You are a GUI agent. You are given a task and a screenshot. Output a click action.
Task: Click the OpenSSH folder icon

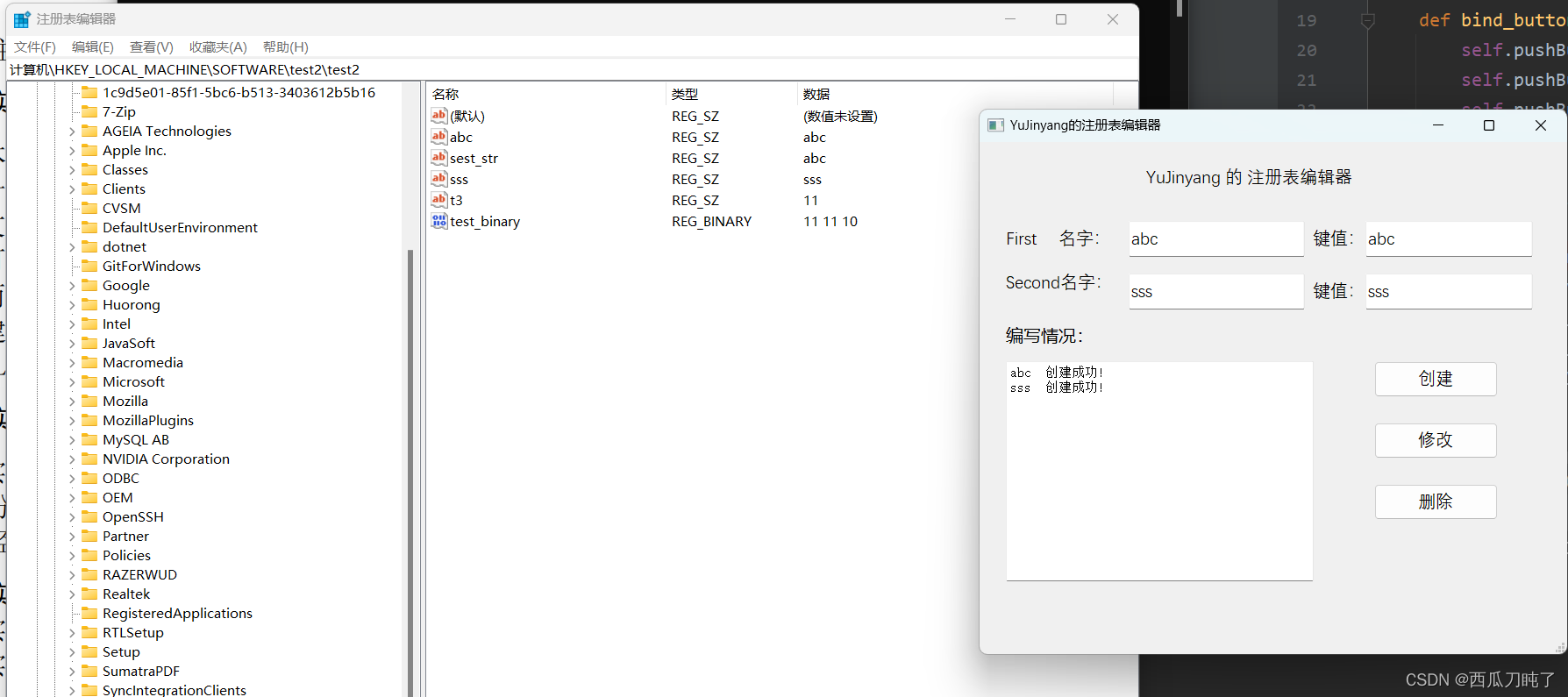pyautogui.click(x=89, y=516)
